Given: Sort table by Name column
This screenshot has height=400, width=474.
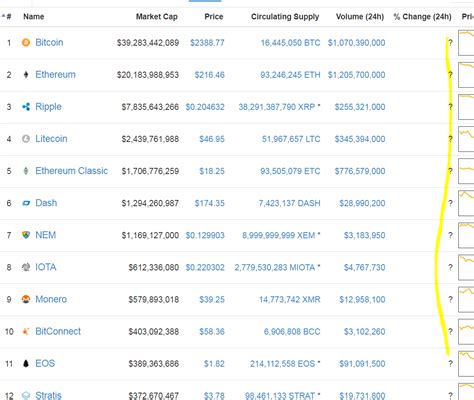Looking at the screenshot, I should point(34,16).
